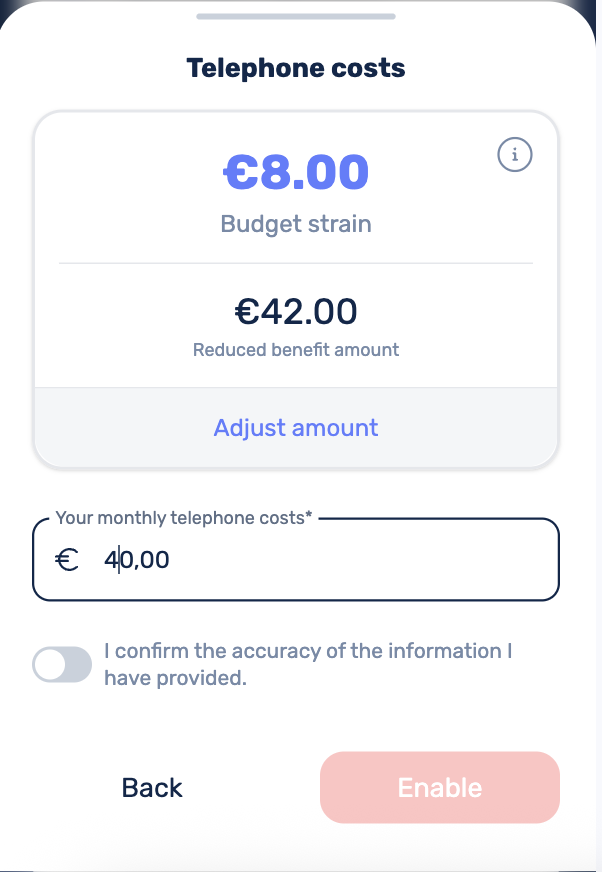The height and width of the screenshot is (872, 602).
Task: Toggle the accuracy confirmation switch
Action: pos(62,664)
